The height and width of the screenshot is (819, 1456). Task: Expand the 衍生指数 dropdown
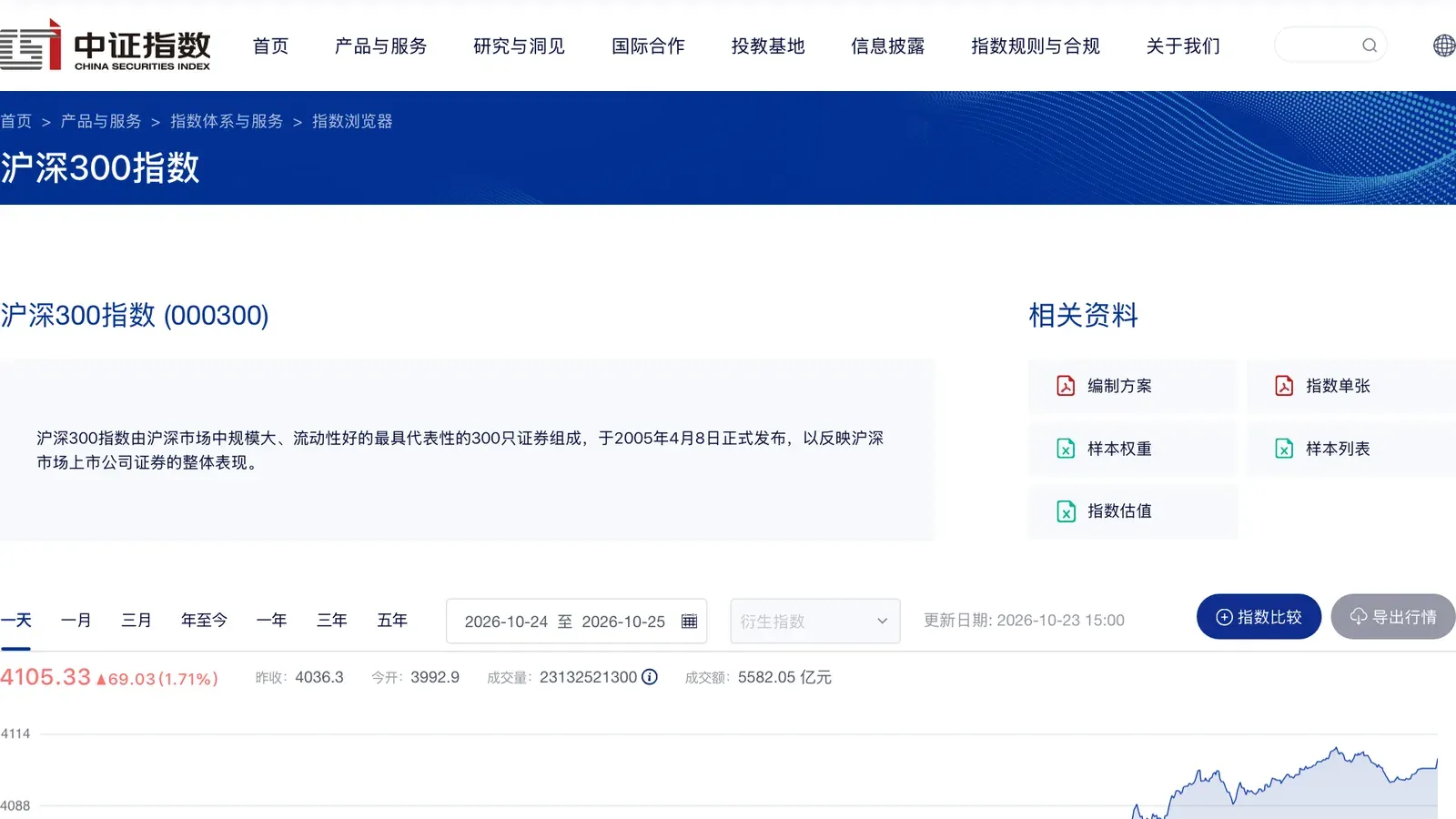(815, 621)
